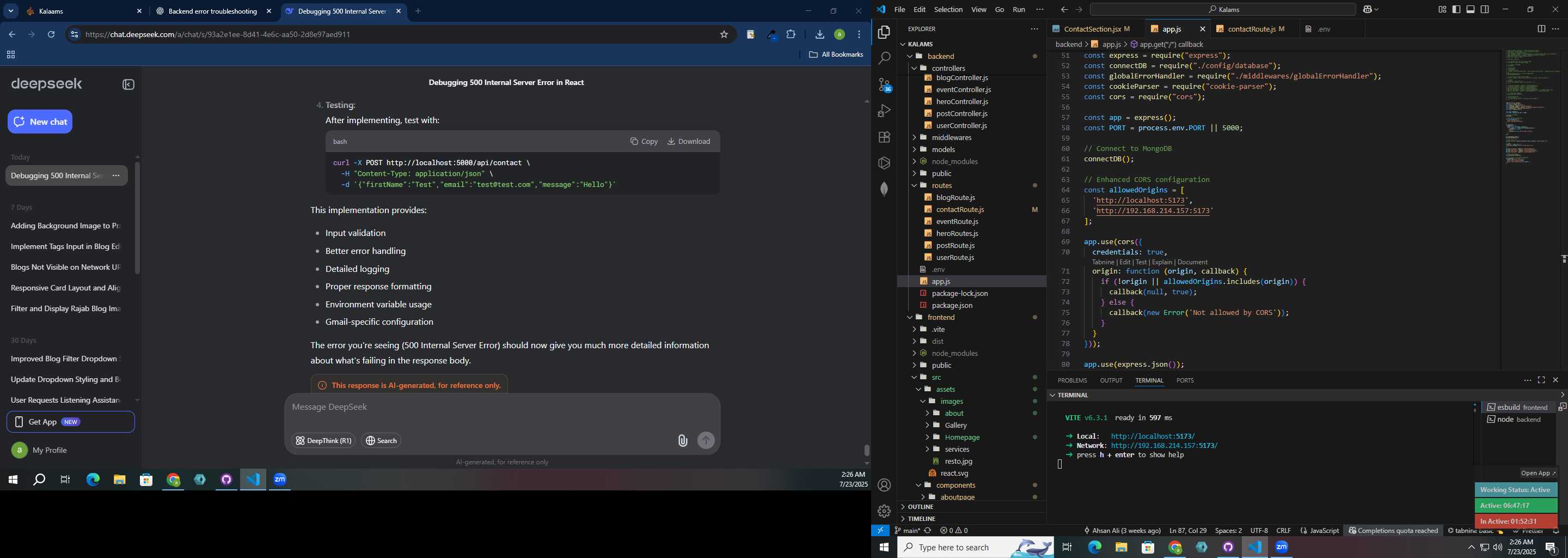Image resolution: width=1568 pixels, height=558 pixels.
Task: Attach a file in DeepSeek message box
Action: coord(682,440)
